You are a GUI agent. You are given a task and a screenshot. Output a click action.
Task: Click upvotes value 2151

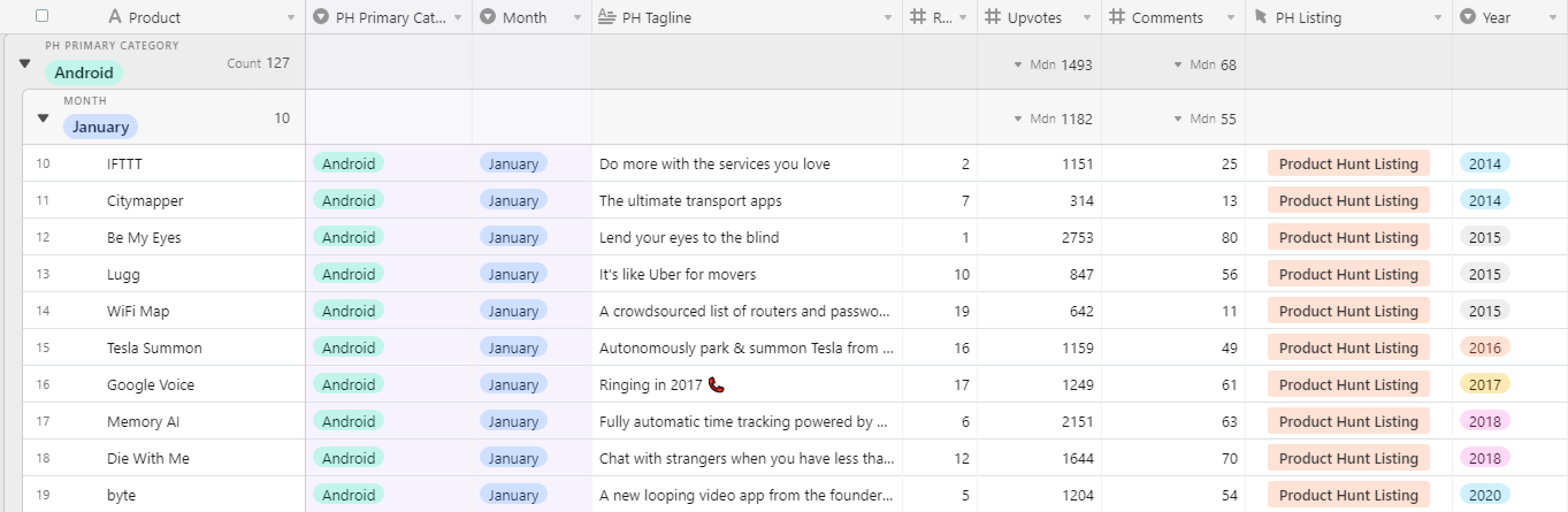pyautogui.click(x=1077, y=421)
